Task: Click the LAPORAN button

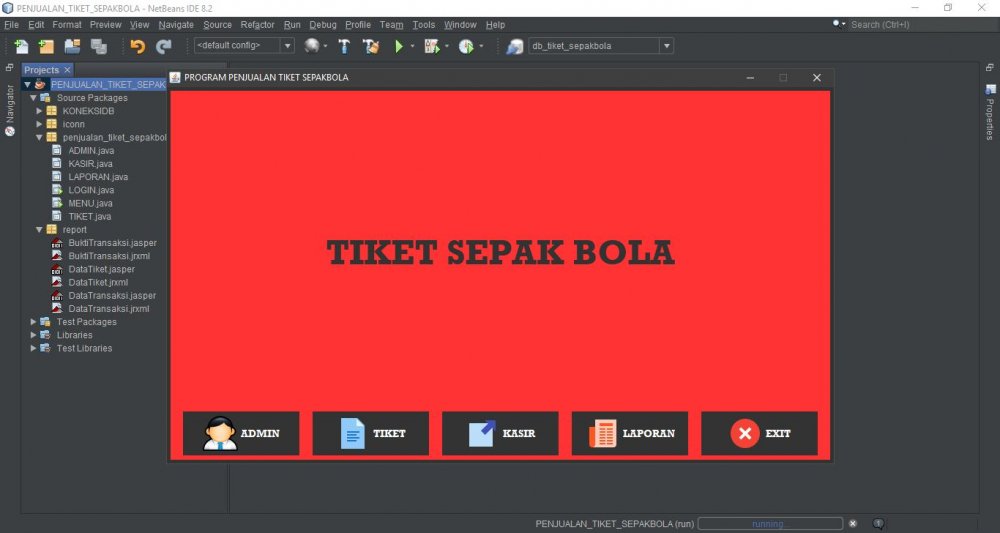Action: pos(630,434)
